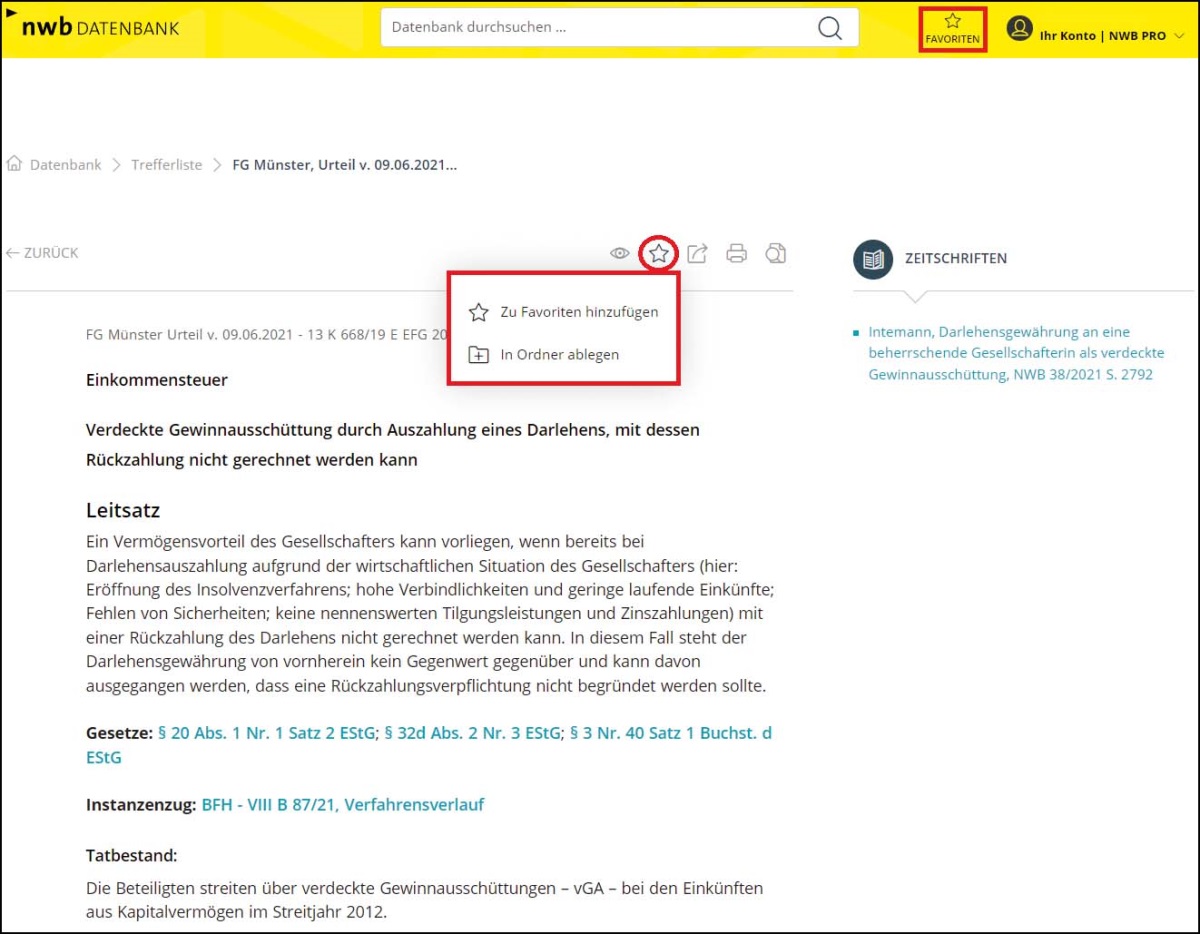This screenshot has width=1200, height=934.
Task: Click the home icon in breadcrumb
Action: tap(15, 164)
